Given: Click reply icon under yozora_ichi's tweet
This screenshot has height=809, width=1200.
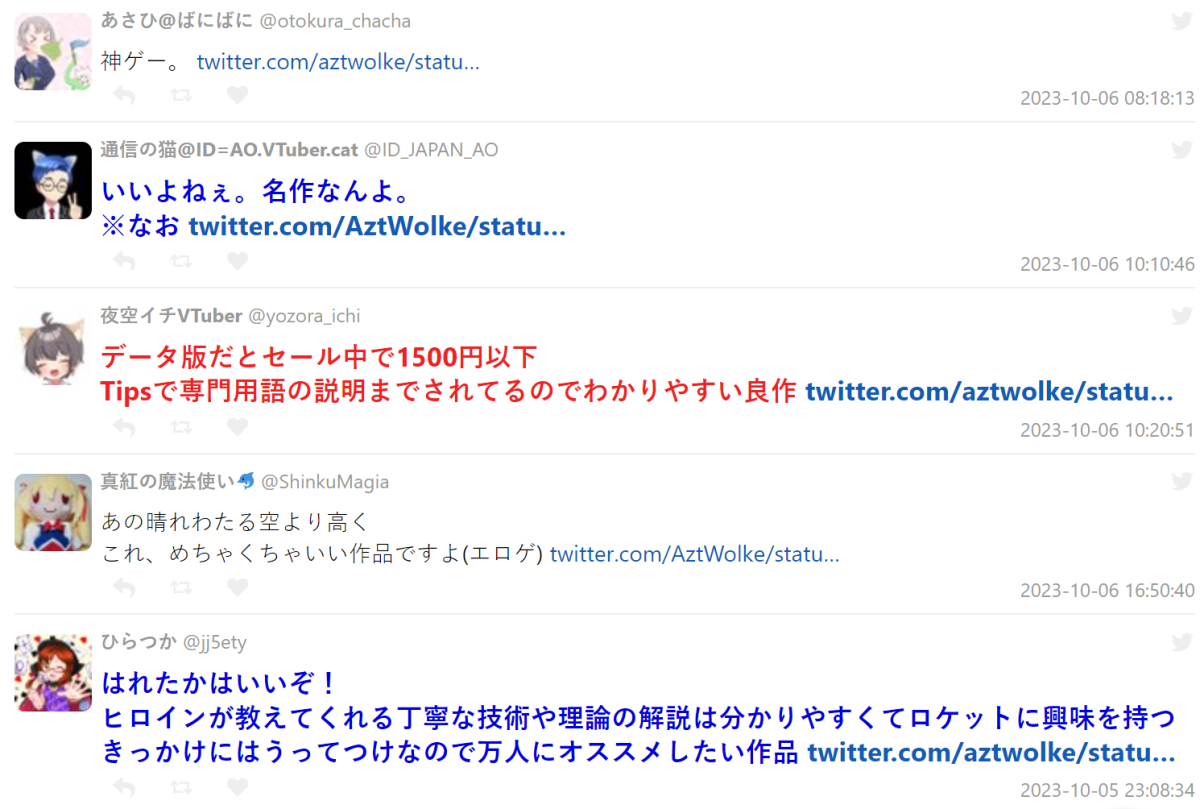Looking at the screenshot, I should 124,427.
